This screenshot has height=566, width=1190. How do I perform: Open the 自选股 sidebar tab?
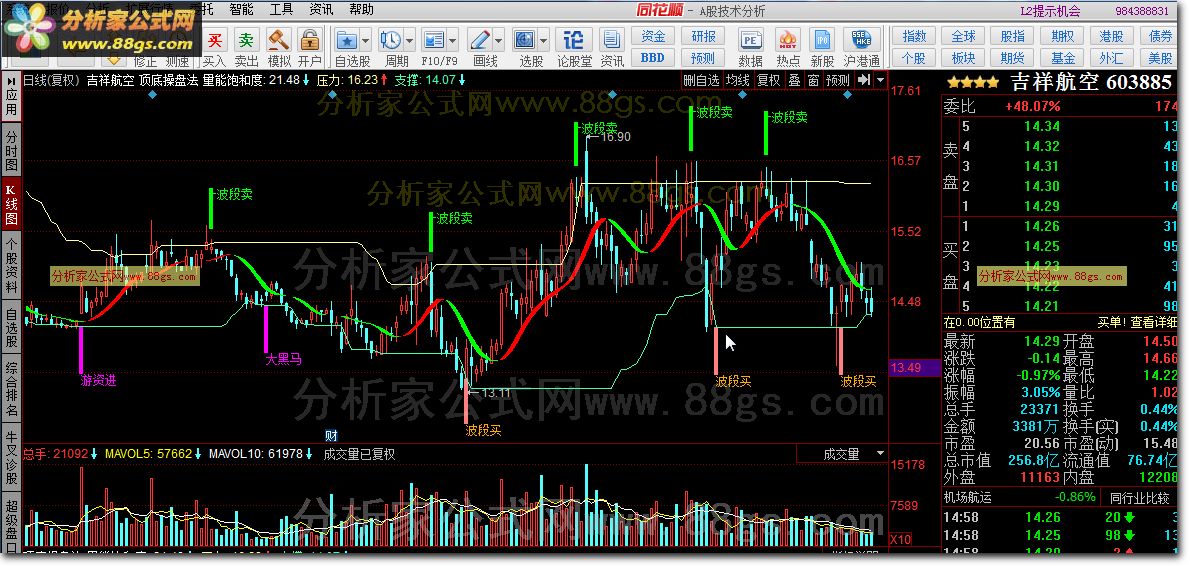tap(11, 327)
